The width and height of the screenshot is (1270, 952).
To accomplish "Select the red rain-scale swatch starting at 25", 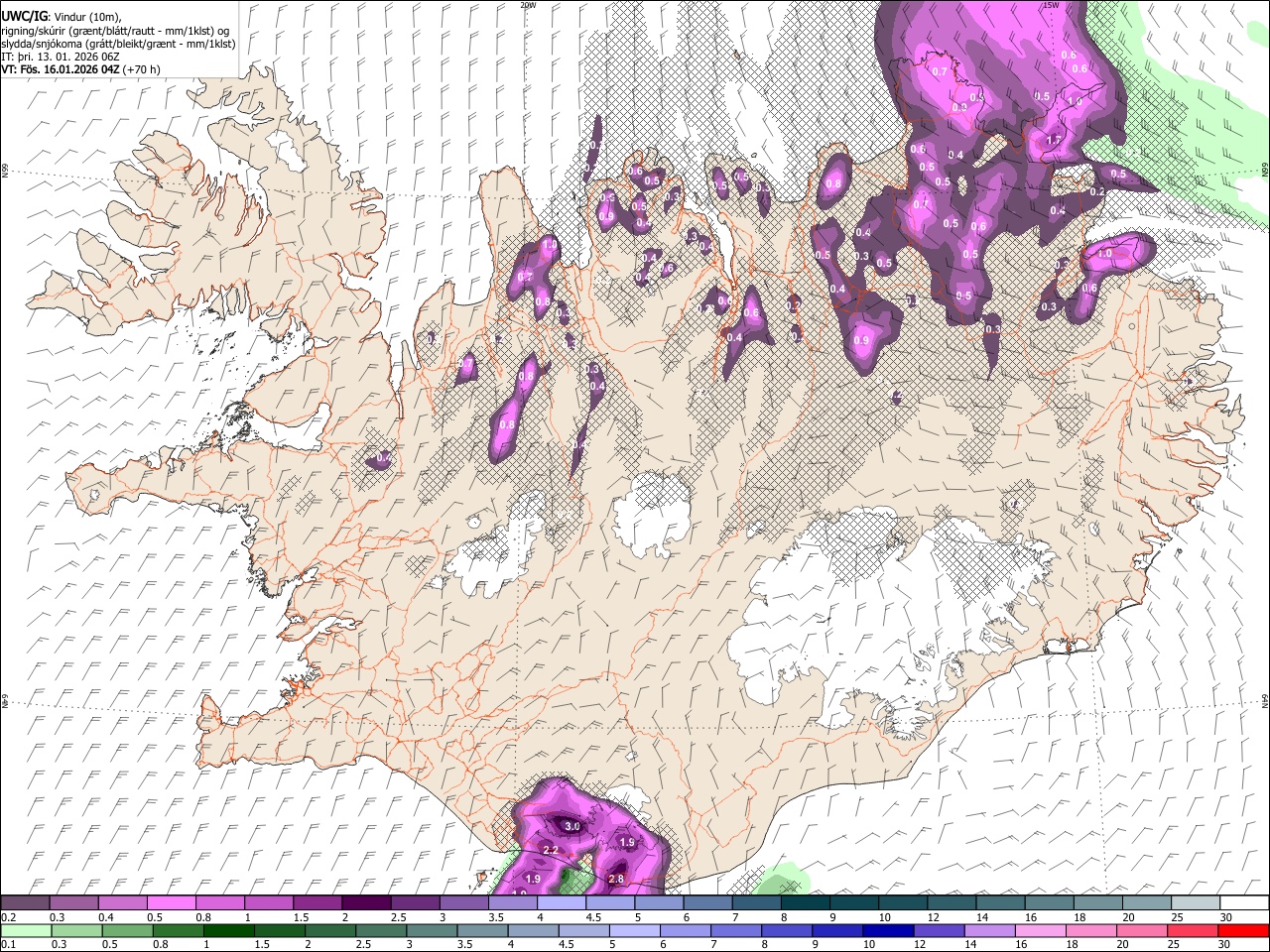I will (x=1193, y=931).
